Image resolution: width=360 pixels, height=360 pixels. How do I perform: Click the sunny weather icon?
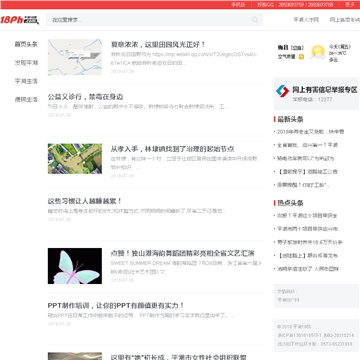pyautogui.click(x=318, y=52)
